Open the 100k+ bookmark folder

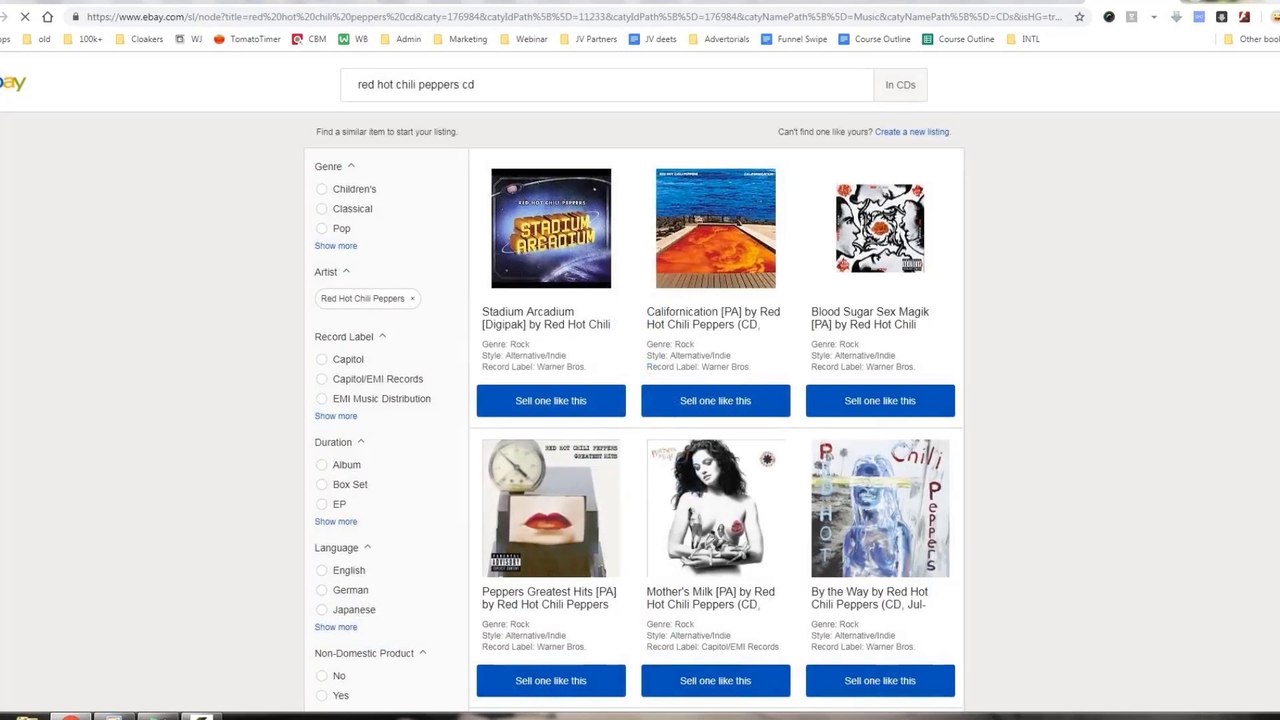click(82, 39)
